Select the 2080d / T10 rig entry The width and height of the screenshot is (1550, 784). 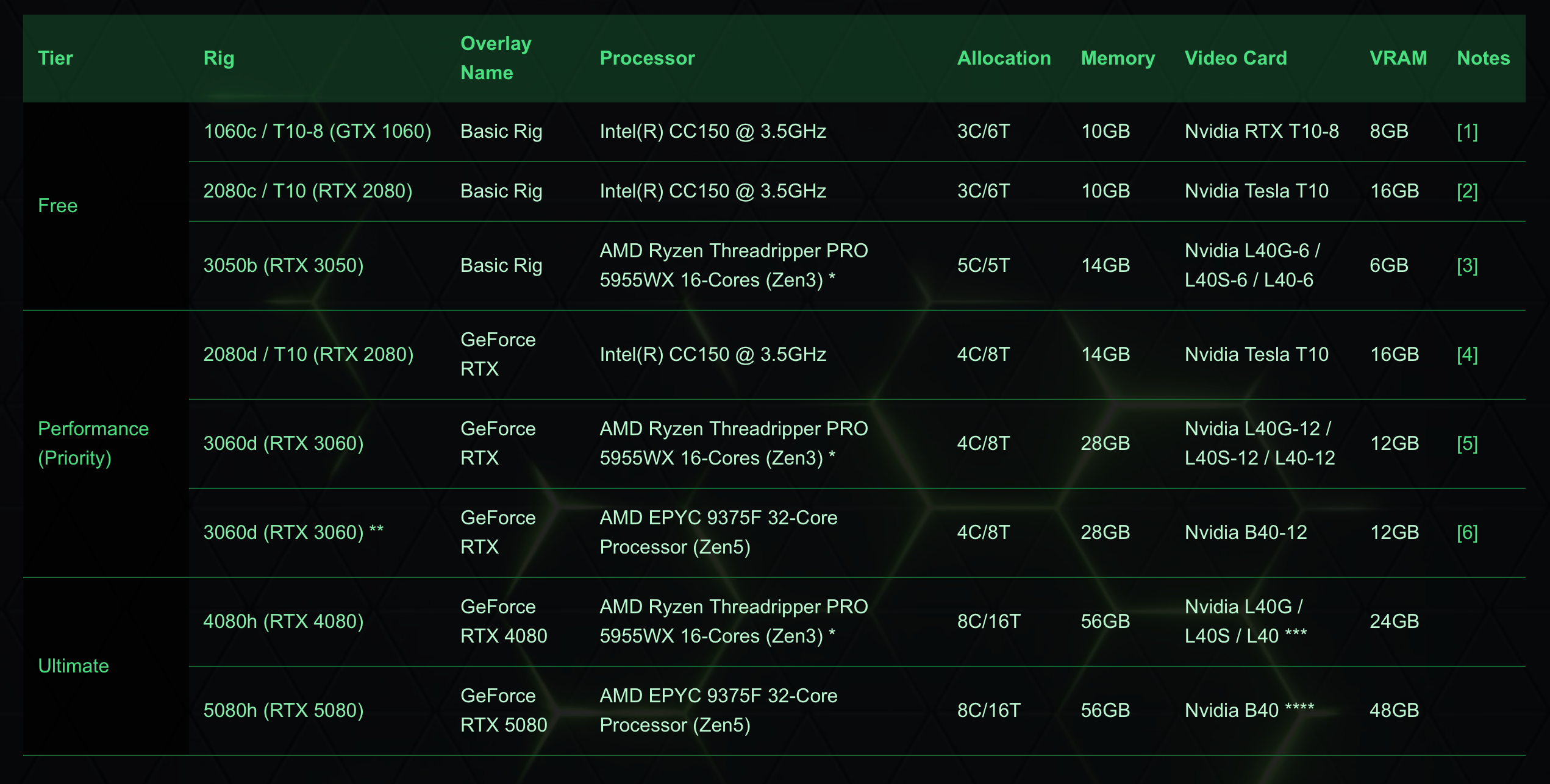[x=309, y=354]
